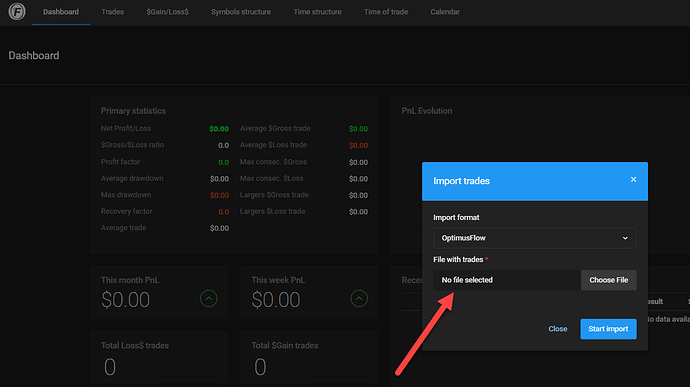The height and width of the screenshot is (387, 690).
Task: Switch to Time of trade tab
Action: coord(385,12)
